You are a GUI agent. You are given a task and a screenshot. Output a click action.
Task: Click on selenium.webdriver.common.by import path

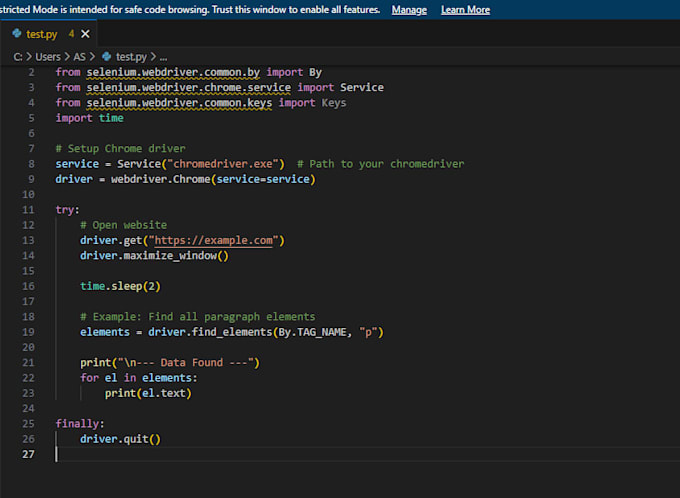point(173,72)
